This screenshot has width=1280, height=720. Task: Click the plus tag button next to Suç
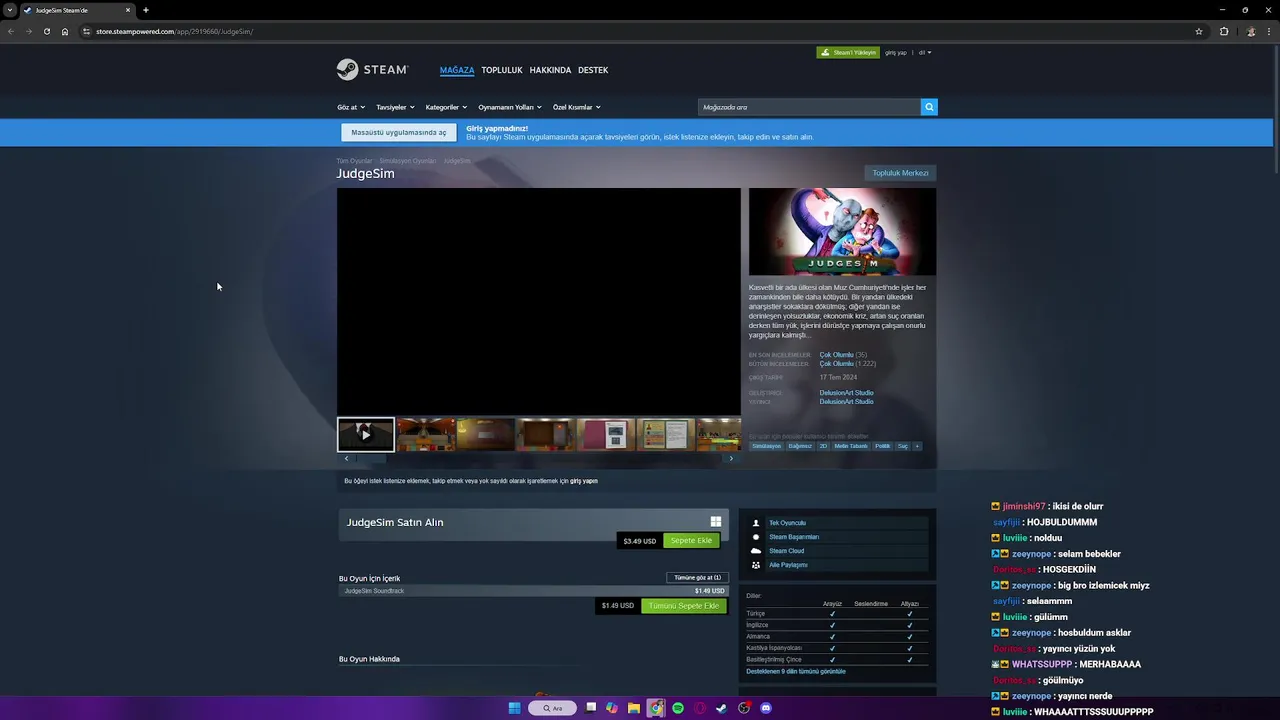[917, 446]
